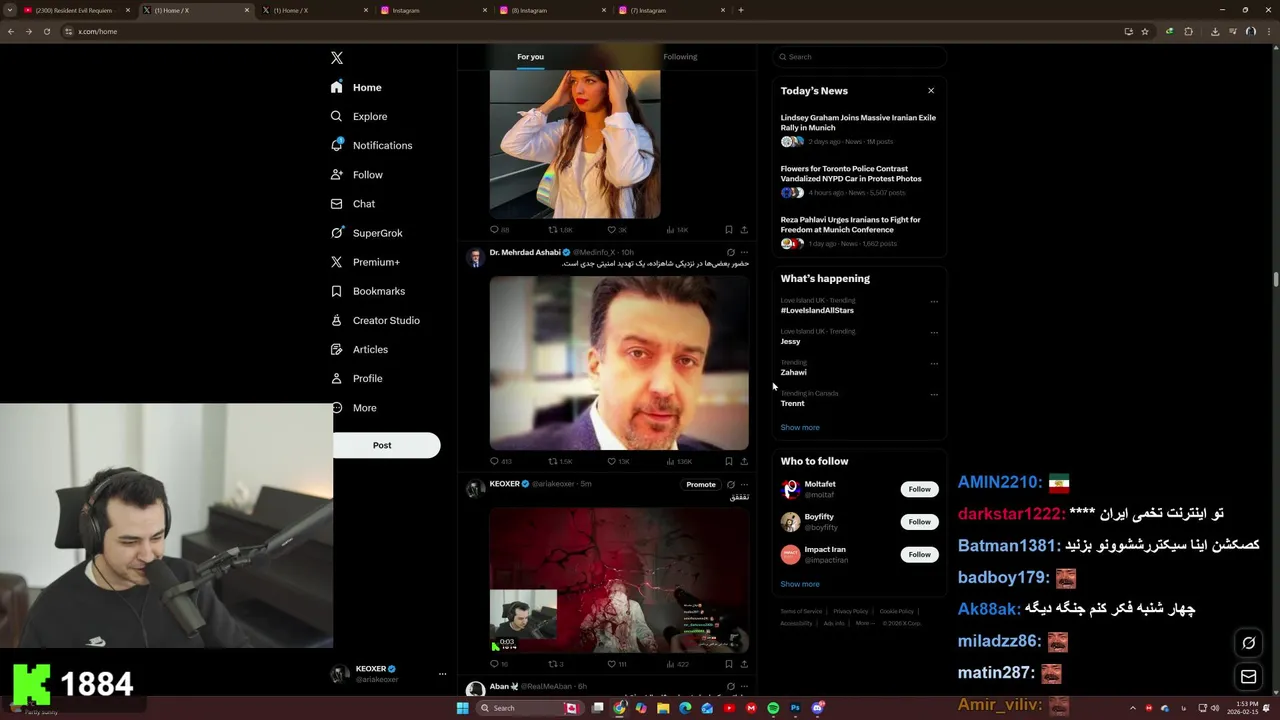Viewport: 1280px width, 720px height.
Task: Open the Trennt trending topic
Action: [x=792, y=403]
